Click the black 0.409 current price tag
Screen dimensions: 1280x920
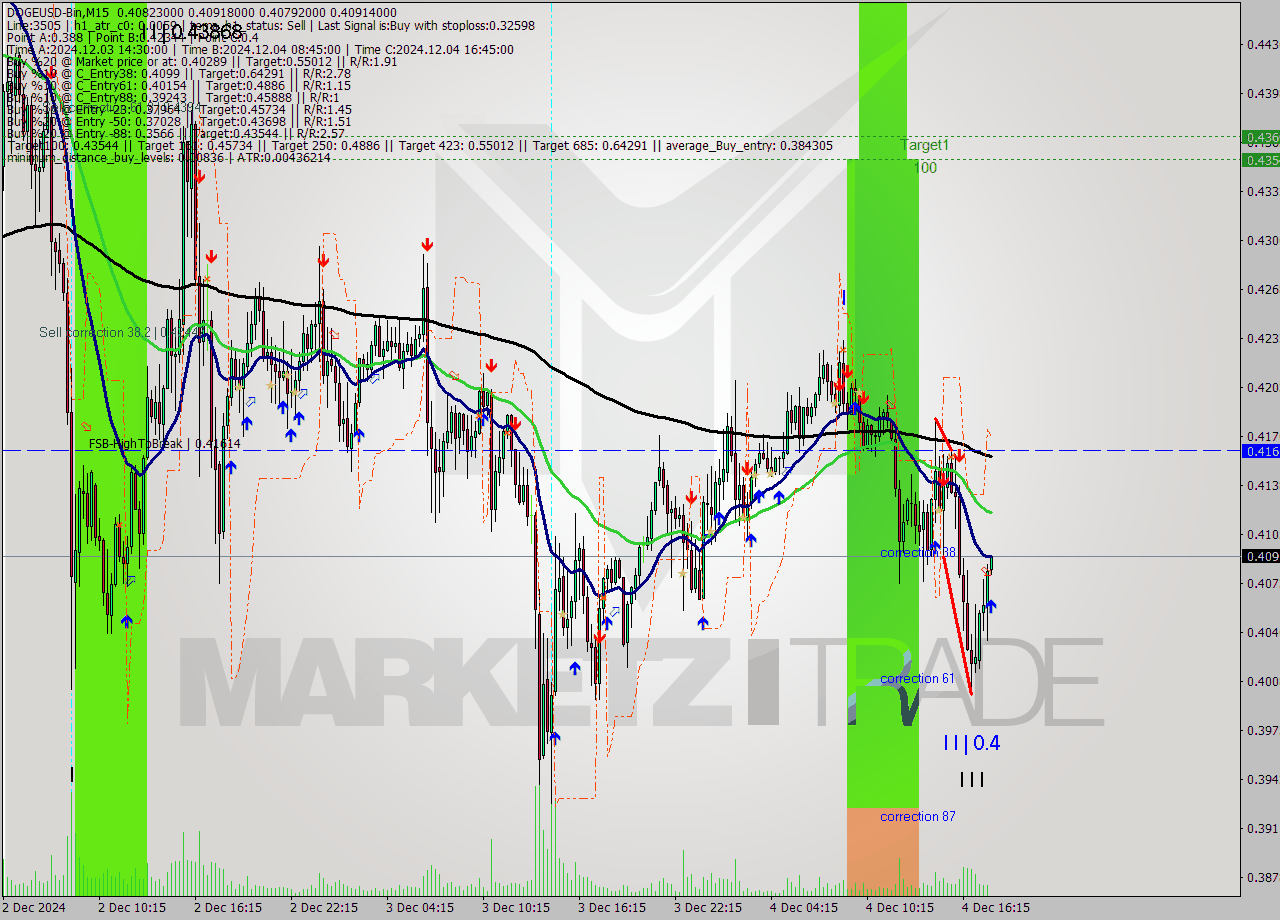tap(1260, 556)
